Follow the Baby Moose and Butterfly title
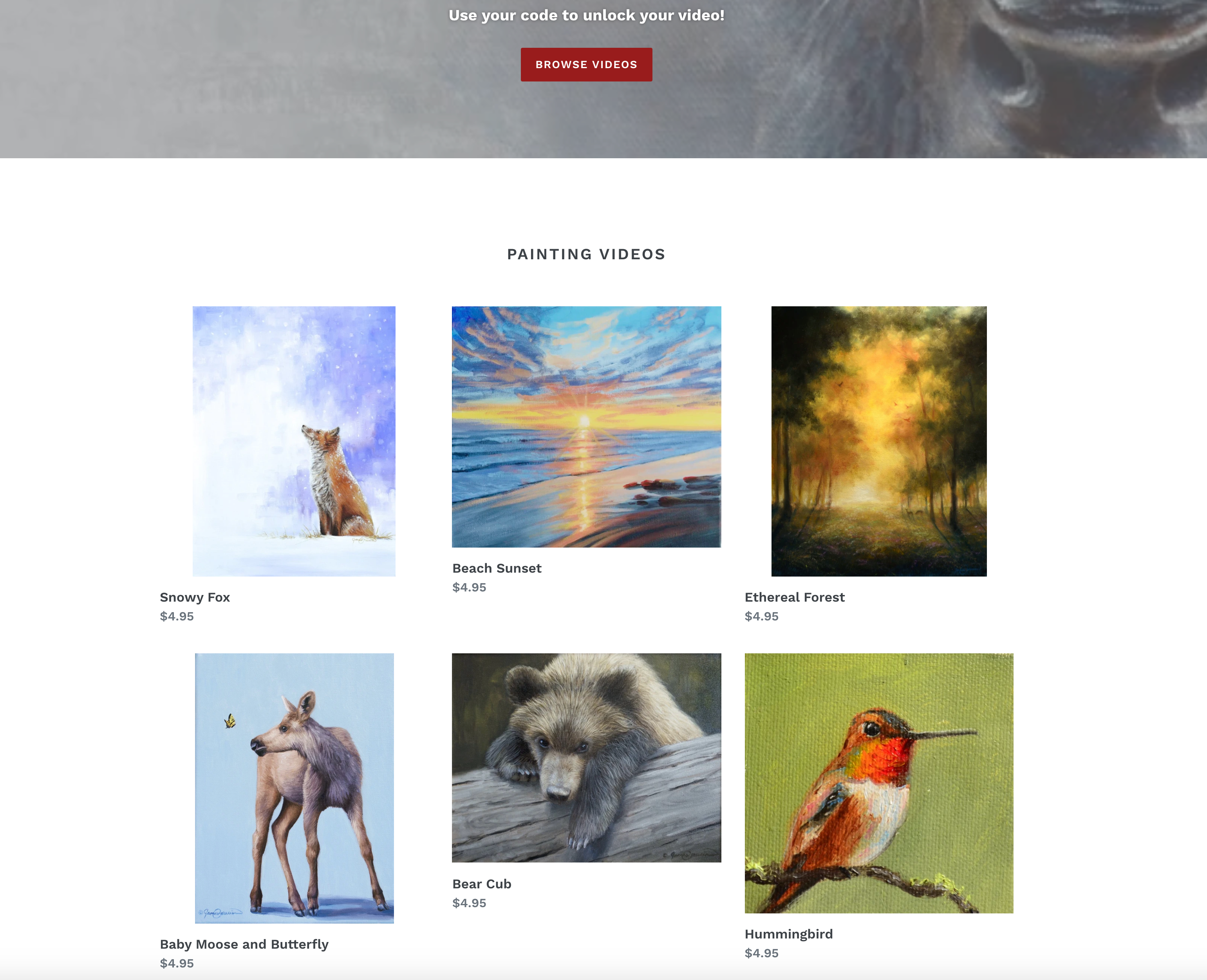Screen dimensions: 1207x980 [244, 944]
